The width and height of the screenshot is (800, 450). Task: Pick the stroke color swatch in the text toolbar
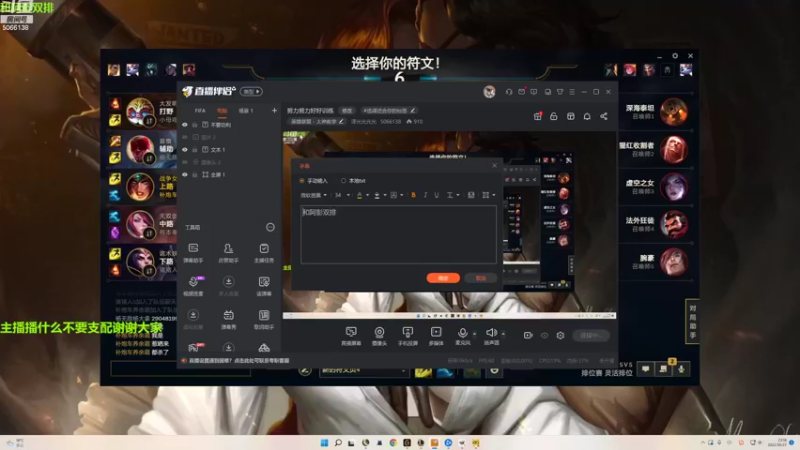[377, 195]
